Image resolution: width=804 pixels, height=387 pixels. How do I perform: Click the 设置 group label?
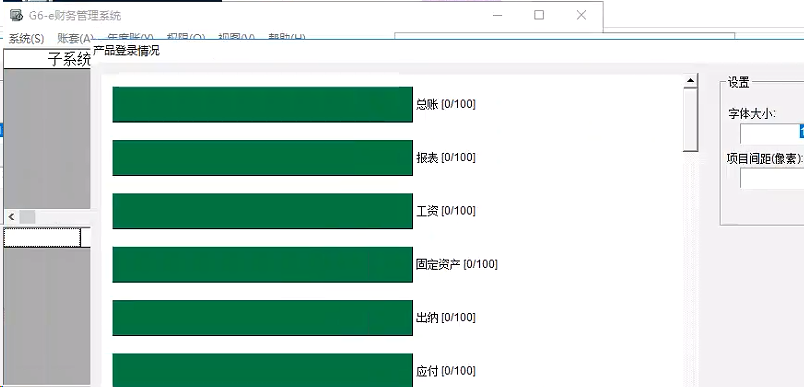click(x=739, y=83)
